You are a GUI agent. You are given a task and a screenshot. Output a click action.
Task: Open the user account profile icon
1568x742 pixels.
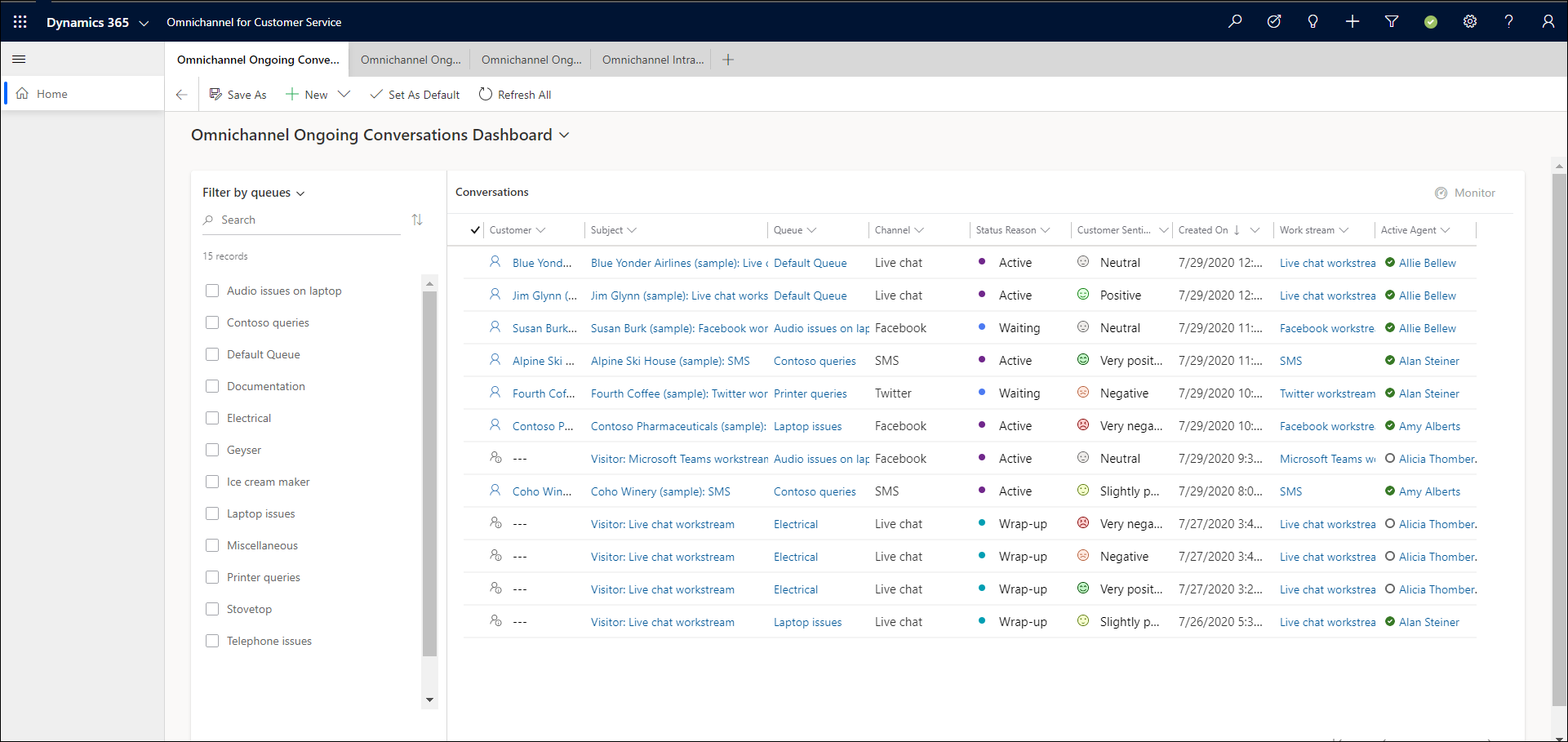(x=1548, y=22)
